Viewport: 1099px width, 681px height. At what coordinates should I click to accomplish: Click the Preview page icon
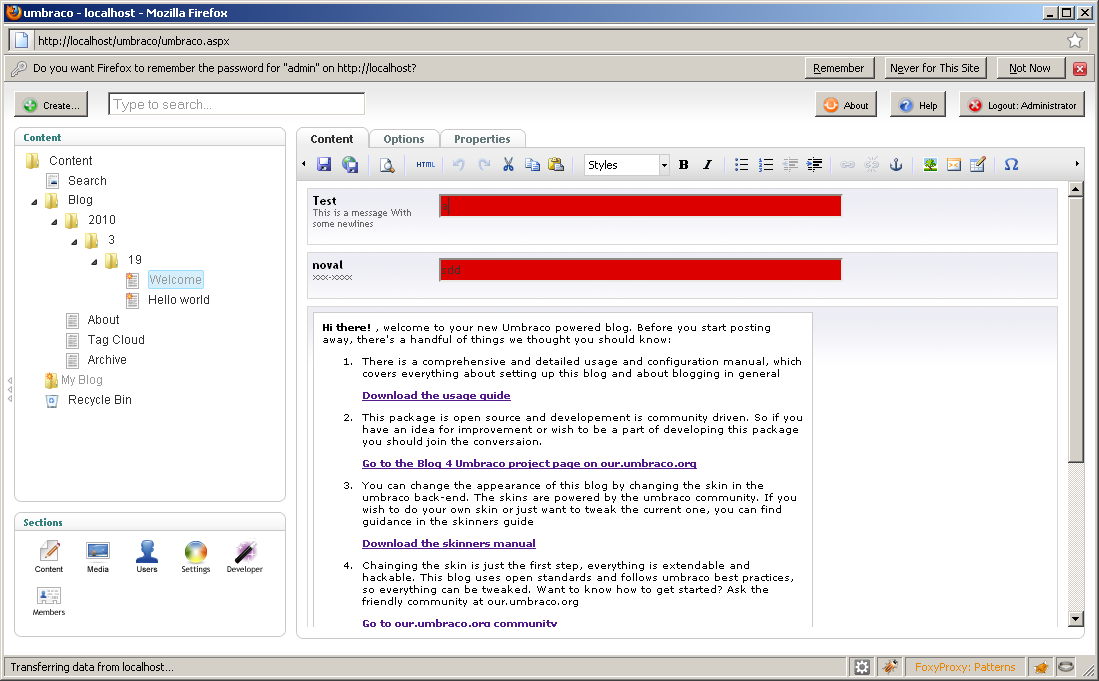[386, 165]
